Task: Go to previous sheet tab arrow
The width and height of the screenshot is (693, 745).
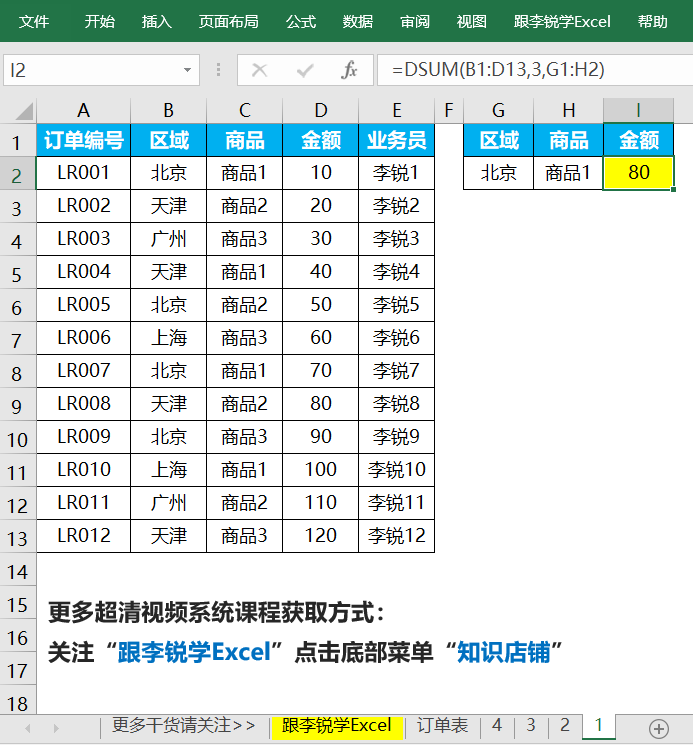Action: coord(28,728)
